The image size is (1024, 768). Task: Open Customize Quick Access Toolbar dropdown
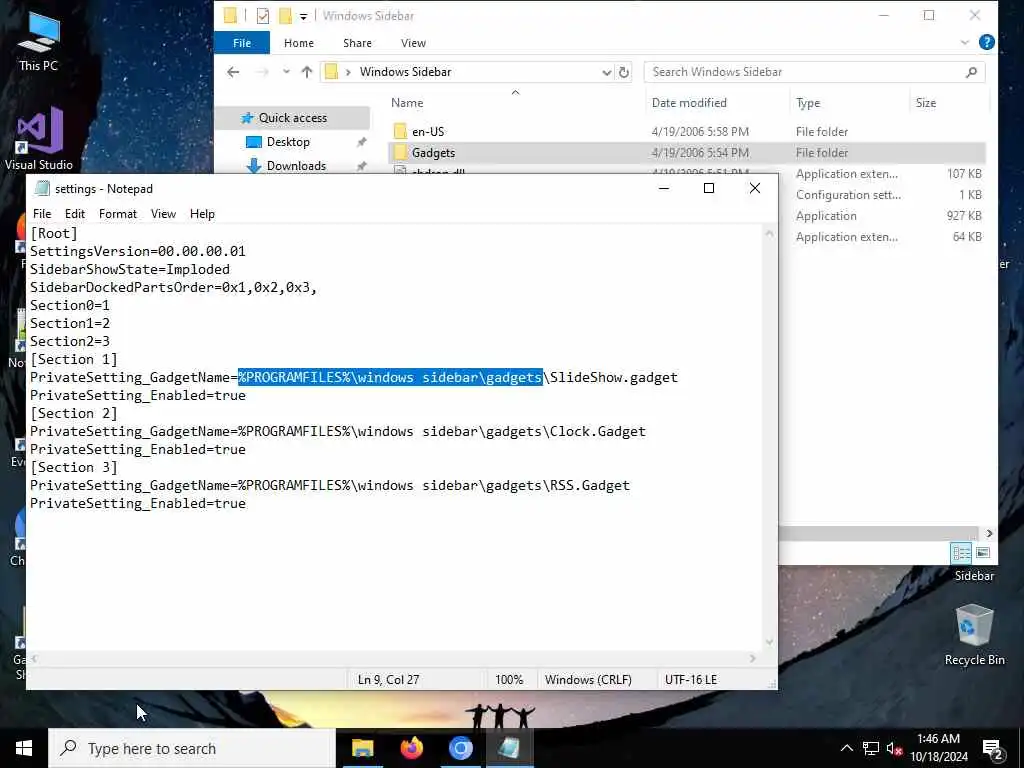[x=304, y=16]
